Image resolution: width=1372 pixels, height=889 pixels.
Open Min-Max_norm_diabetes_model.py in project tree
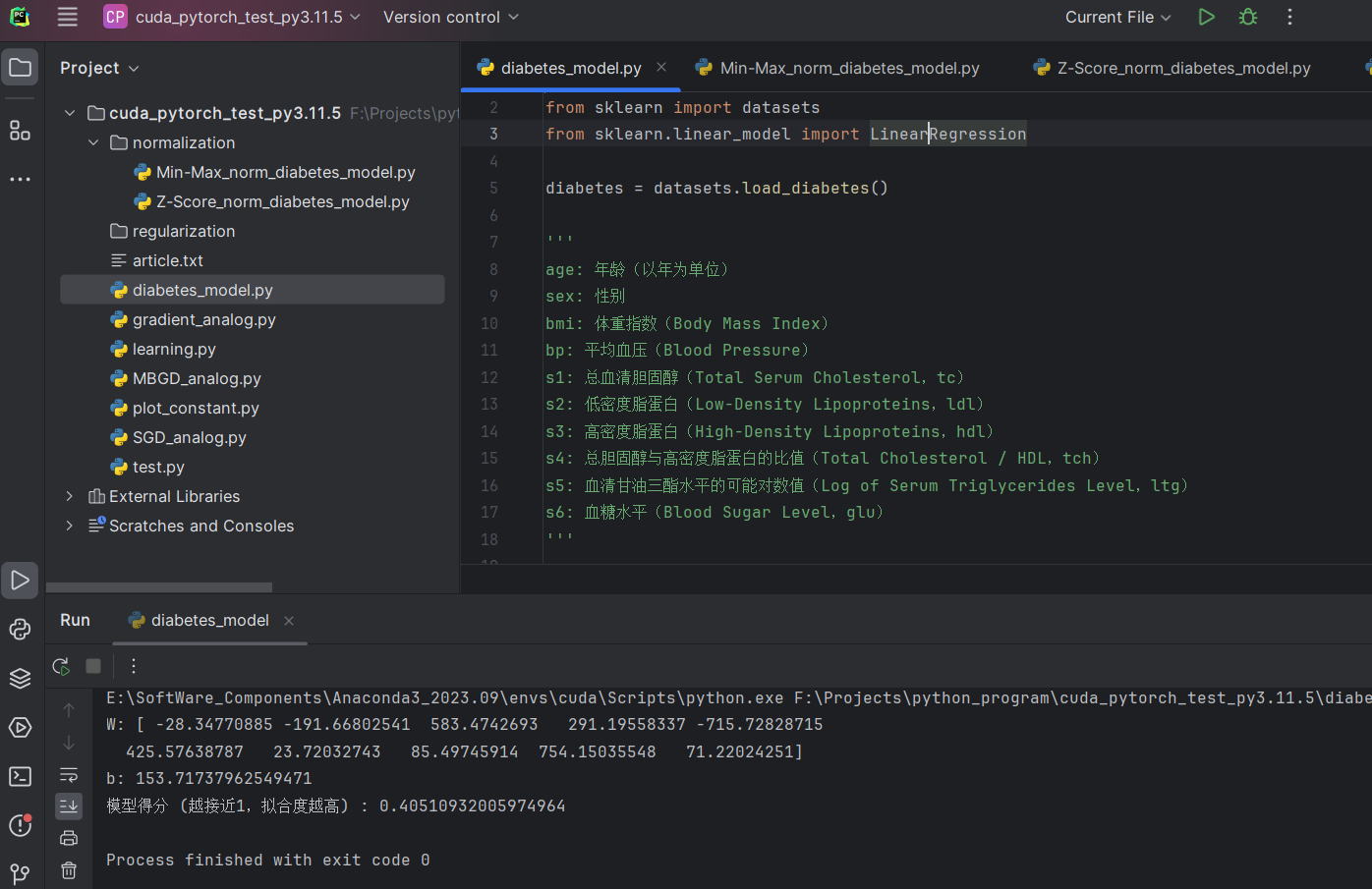pyautogui.click(x=274, y=172)
